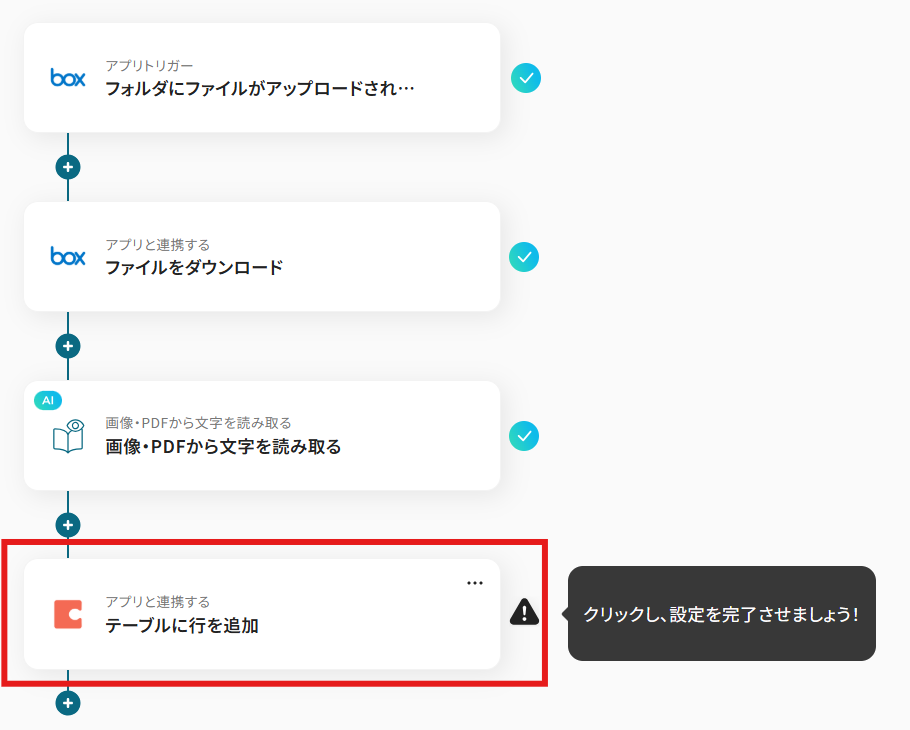Open the three-dot menu on the テーブルに行を追加 card
Image resolution: width=910 pixels, height=730 pixels.
coord(475,583)
